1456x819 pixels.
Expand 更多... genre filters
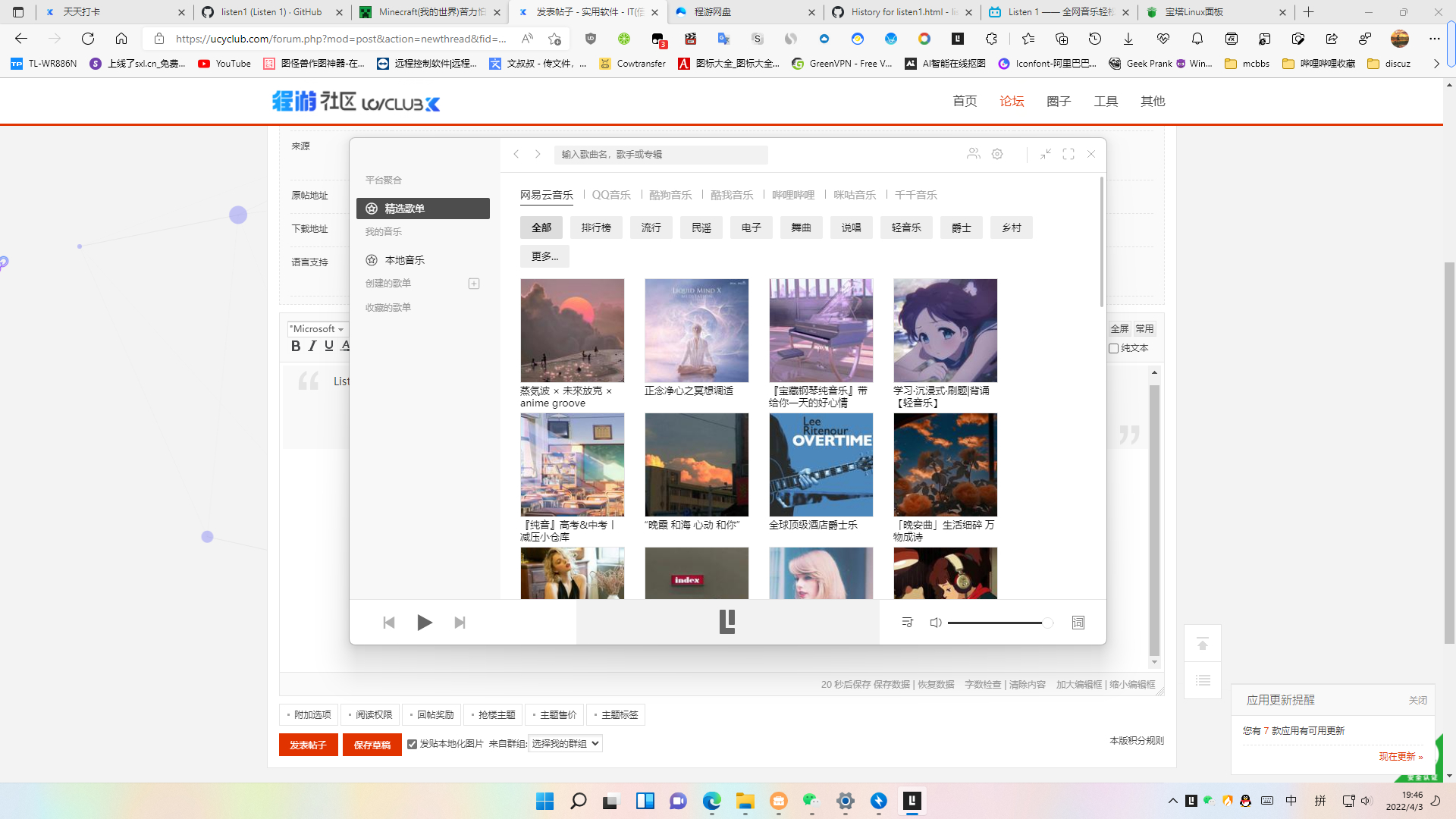click(544, 256)
